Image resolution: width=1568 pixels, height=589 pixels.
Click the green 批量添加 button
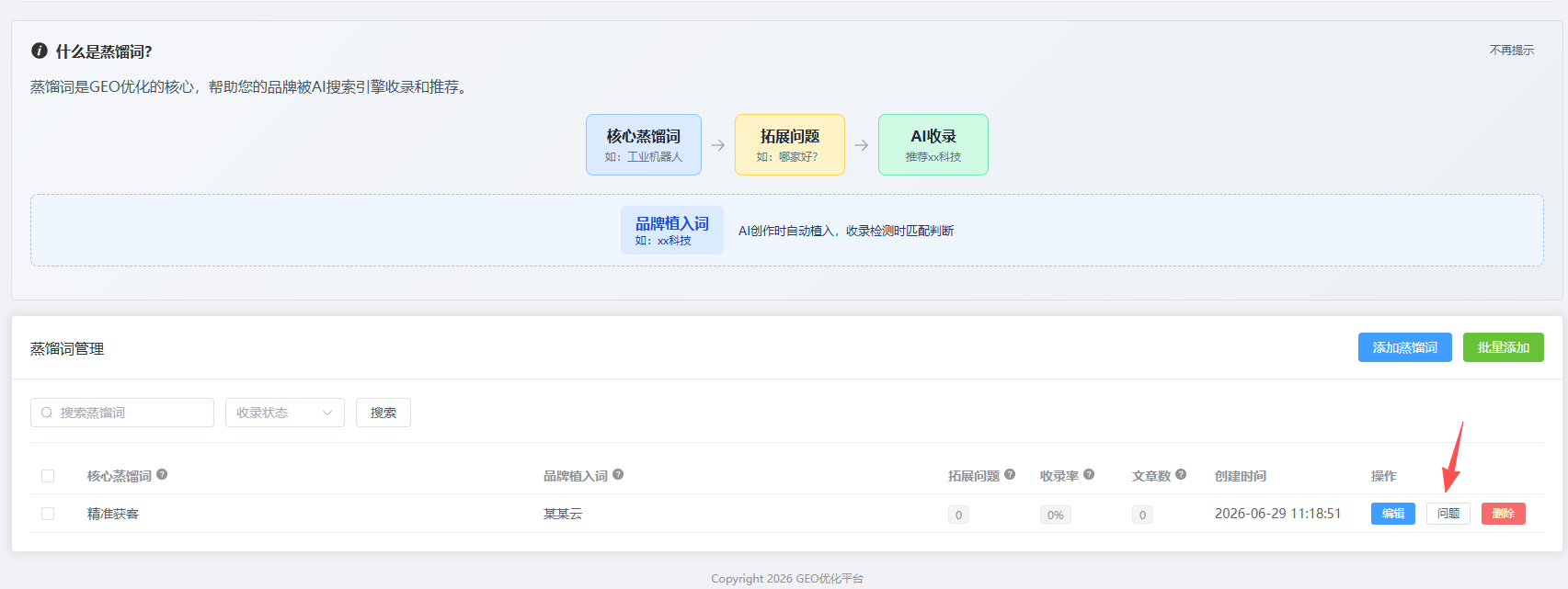1504,347
